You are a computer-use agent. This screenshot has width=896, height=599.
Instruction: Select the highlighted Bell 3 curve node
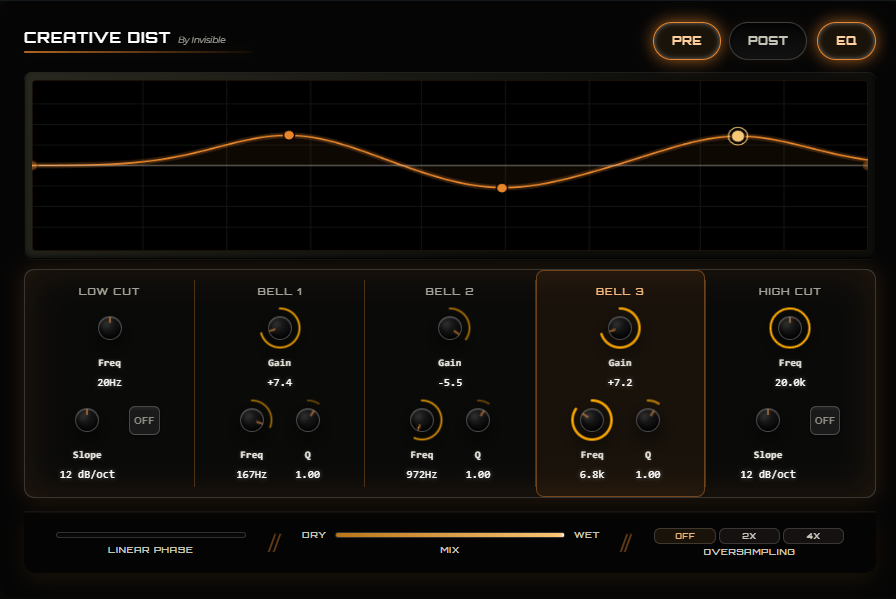click(x=738, y=136)
